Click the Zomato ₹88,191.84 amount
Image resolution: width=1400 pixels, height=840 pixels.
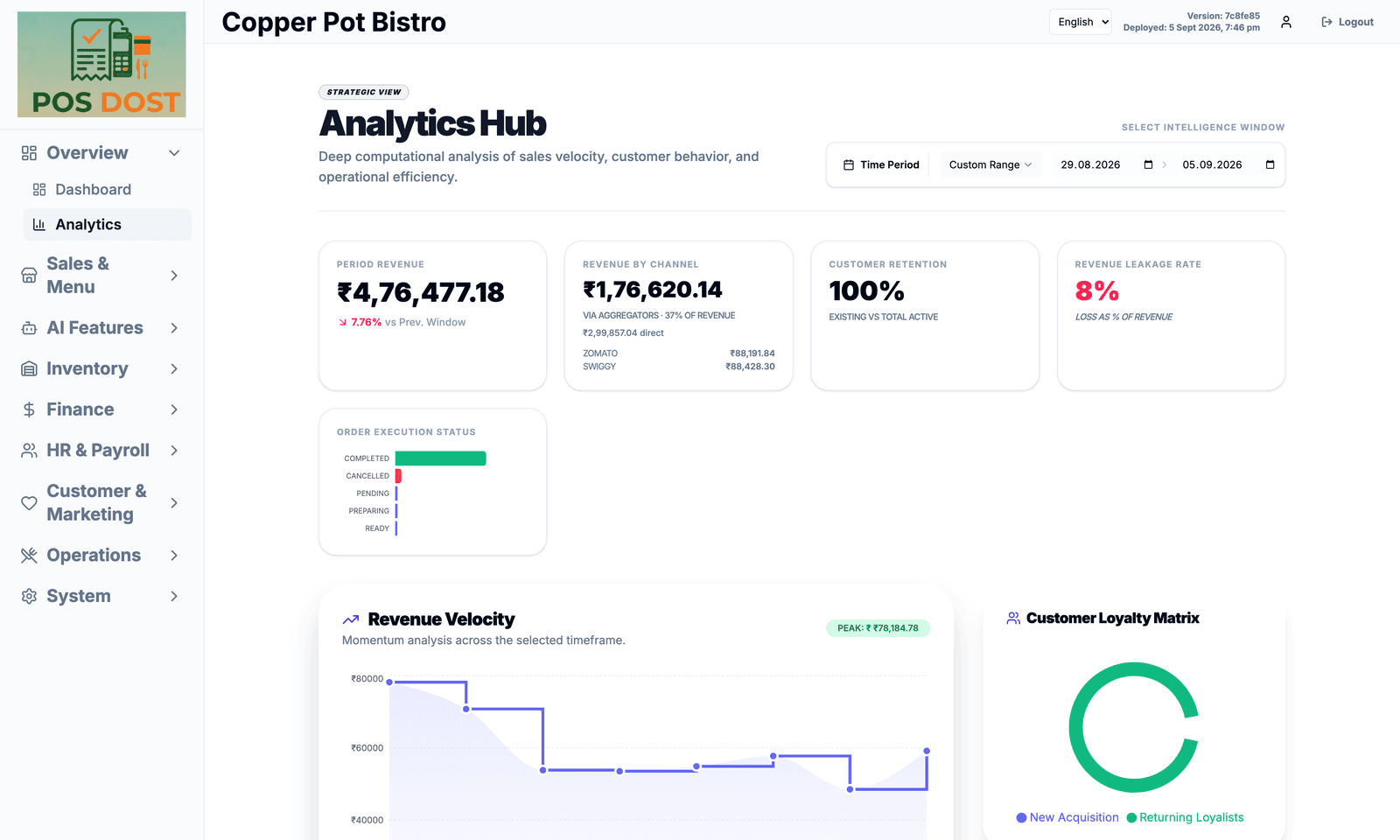(752, 353)
